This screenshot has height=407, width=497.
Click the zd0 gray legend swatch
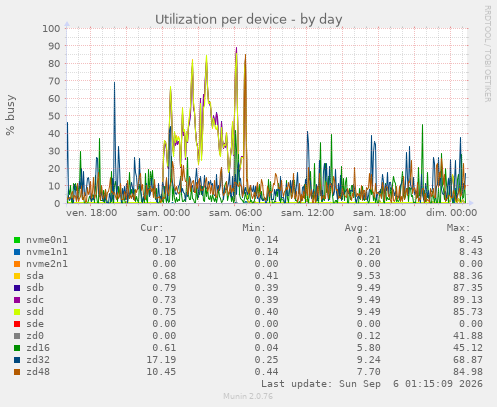pos(17,336)
